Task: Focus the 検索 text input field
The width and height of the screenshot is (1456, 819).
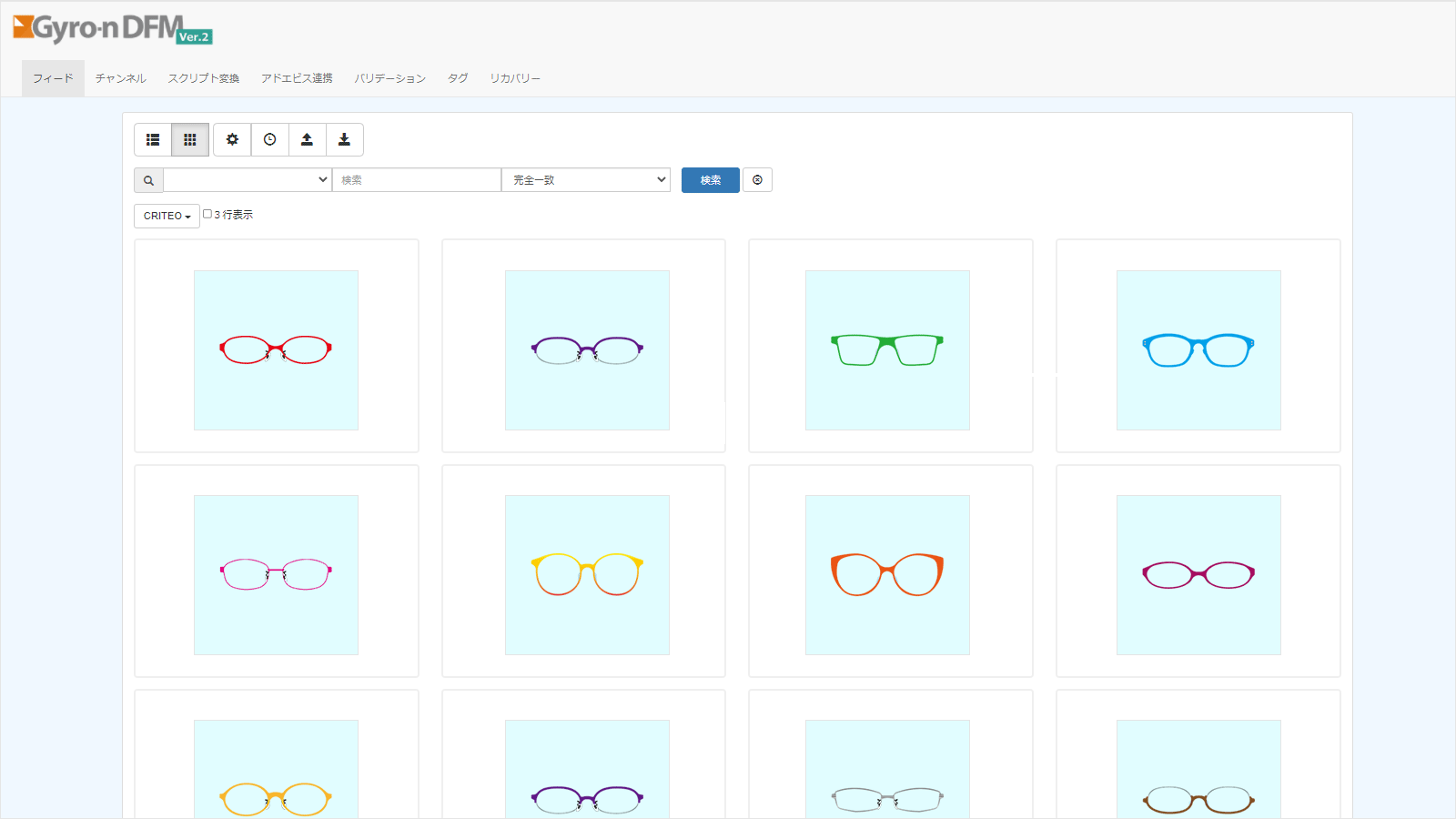Action: click(x=417, y=180)
